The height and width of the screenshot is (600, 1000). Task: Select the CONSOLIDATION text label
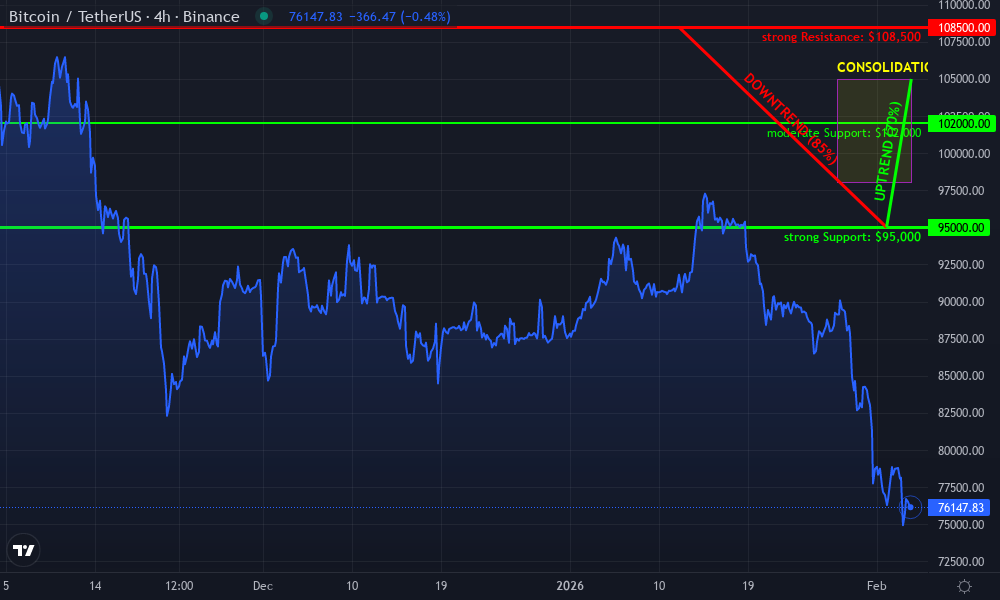pos(880,68)
